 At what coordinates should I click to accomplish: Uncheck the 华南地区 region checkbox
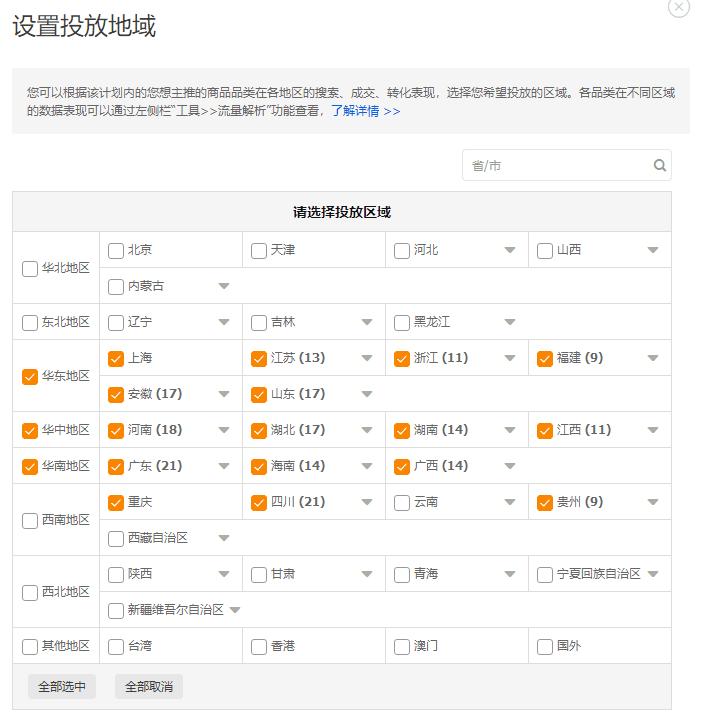[x=30, y=466]
